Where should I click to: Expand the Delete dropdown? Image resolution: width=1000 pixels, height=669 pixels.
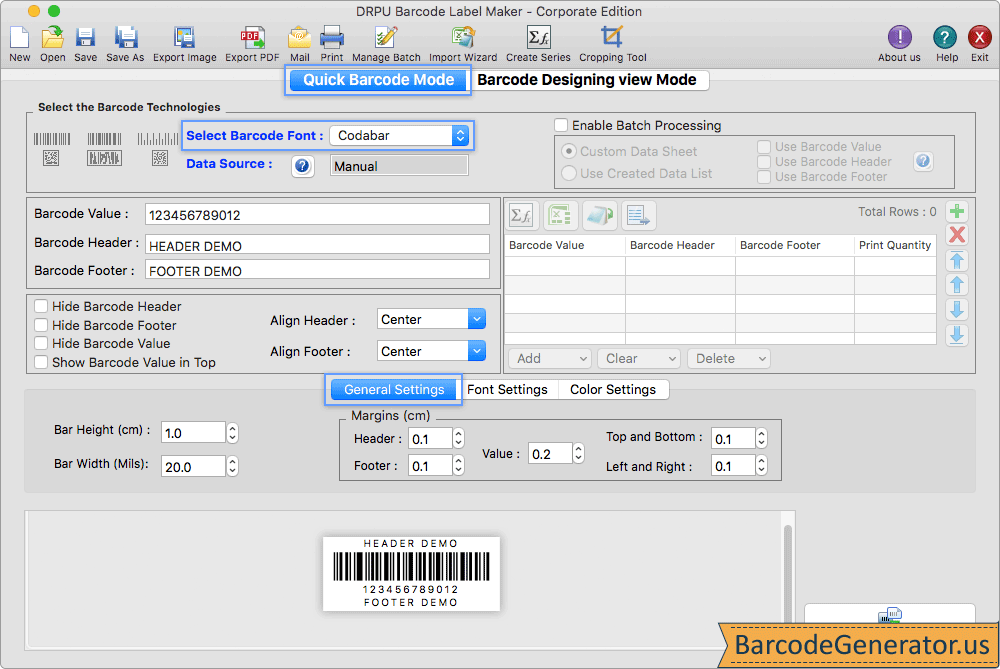coord(729,358)
